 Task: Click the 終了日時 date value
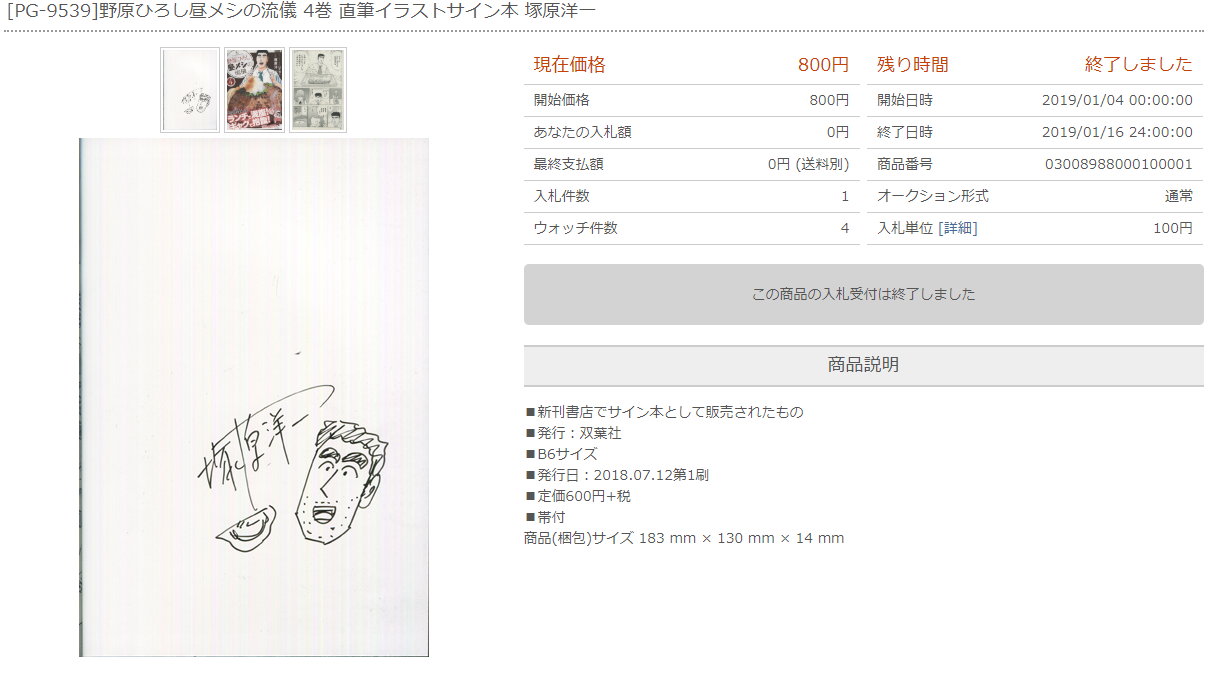pyautogui.click(x=1117, y=132)
